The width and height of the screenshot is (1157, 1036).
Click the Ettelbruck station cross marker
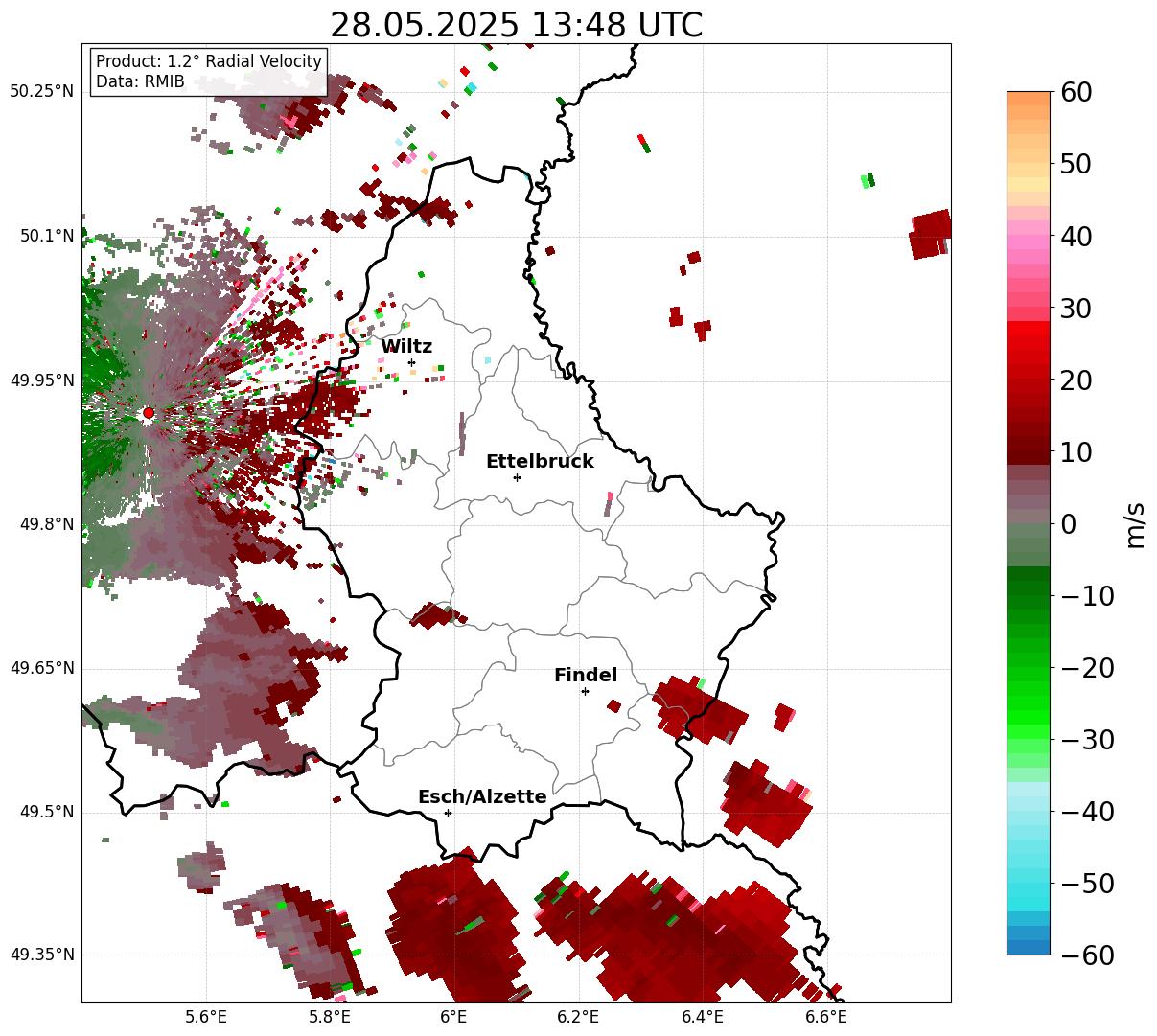coord(517,477)
